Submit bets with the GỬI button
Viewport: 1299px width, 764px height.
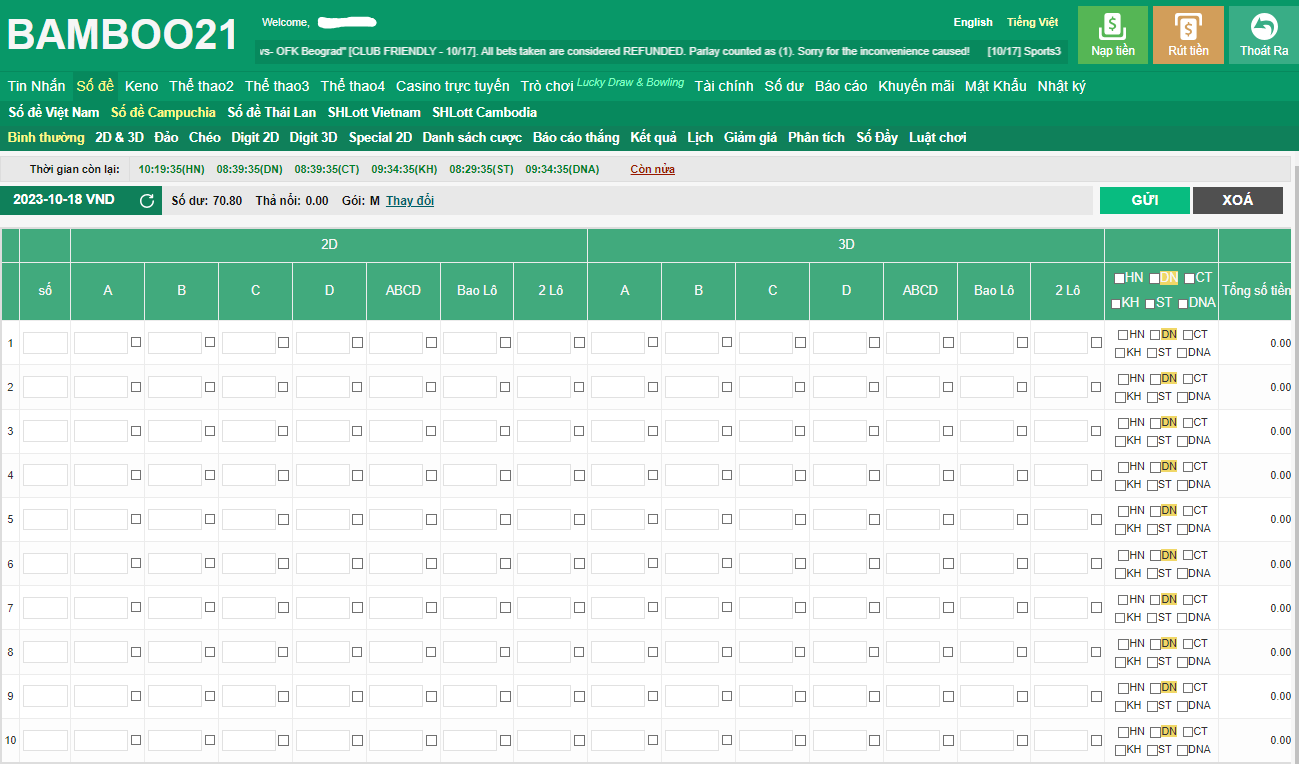[x=1145, y=200]
